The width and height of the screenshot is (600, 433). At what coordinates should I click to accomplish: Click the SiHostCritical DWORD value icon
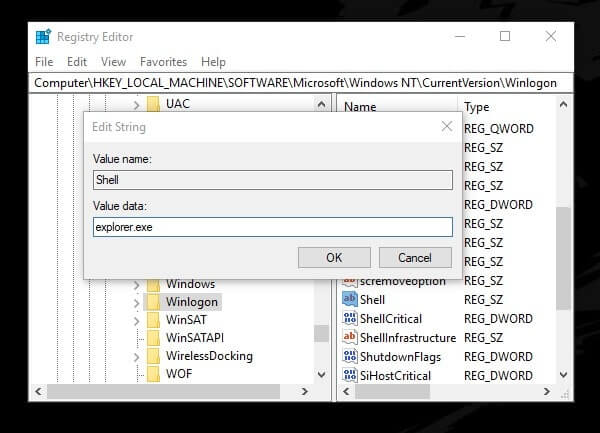(x=350, y=375)
